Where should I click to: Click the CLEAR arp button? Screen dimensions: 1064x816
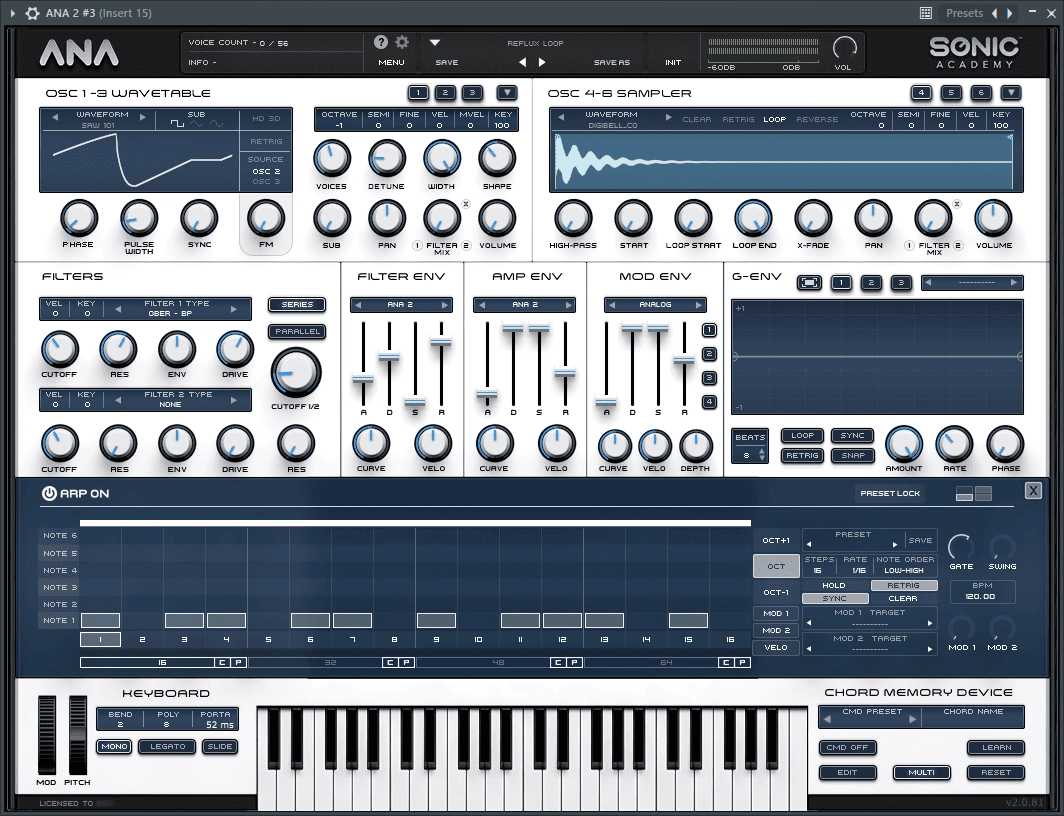pyautogui.click(x=902, y=598)
